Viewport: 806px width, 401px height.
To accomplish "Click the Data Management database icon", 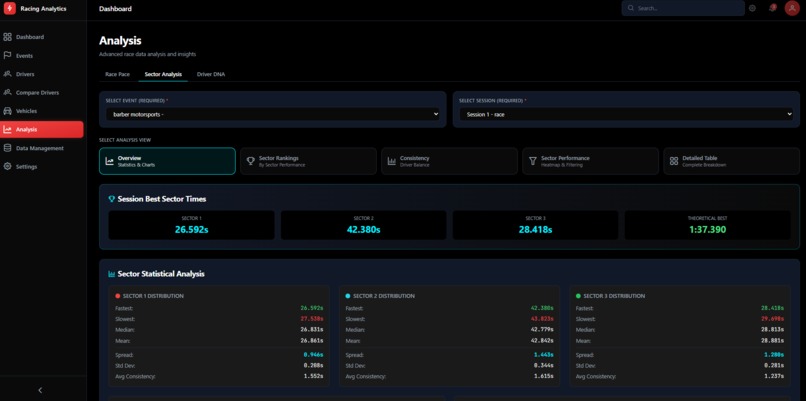I will coord(7,148).
